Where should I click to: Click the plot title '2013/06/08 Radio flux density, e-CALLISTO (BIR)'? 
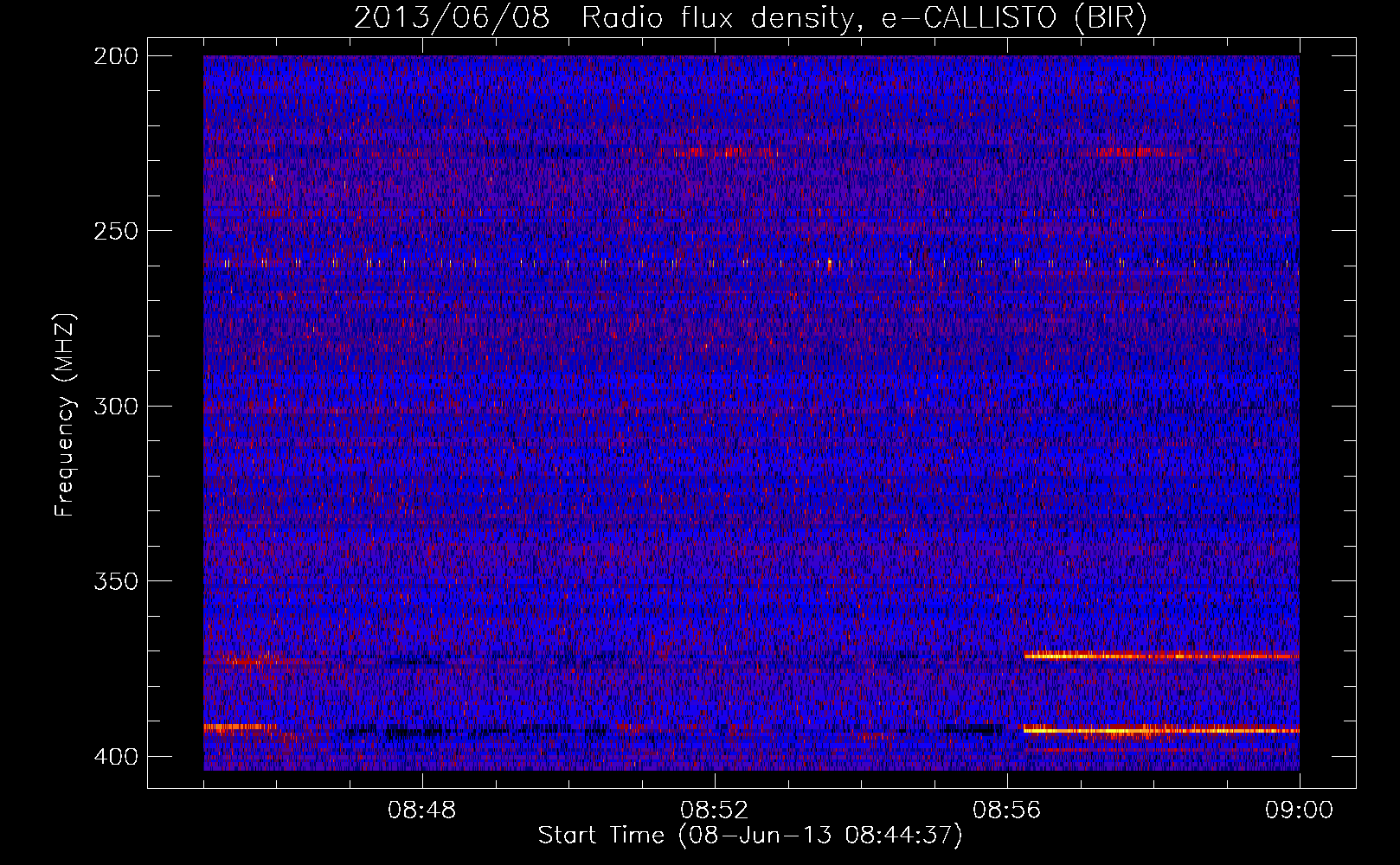pos(750,18)
